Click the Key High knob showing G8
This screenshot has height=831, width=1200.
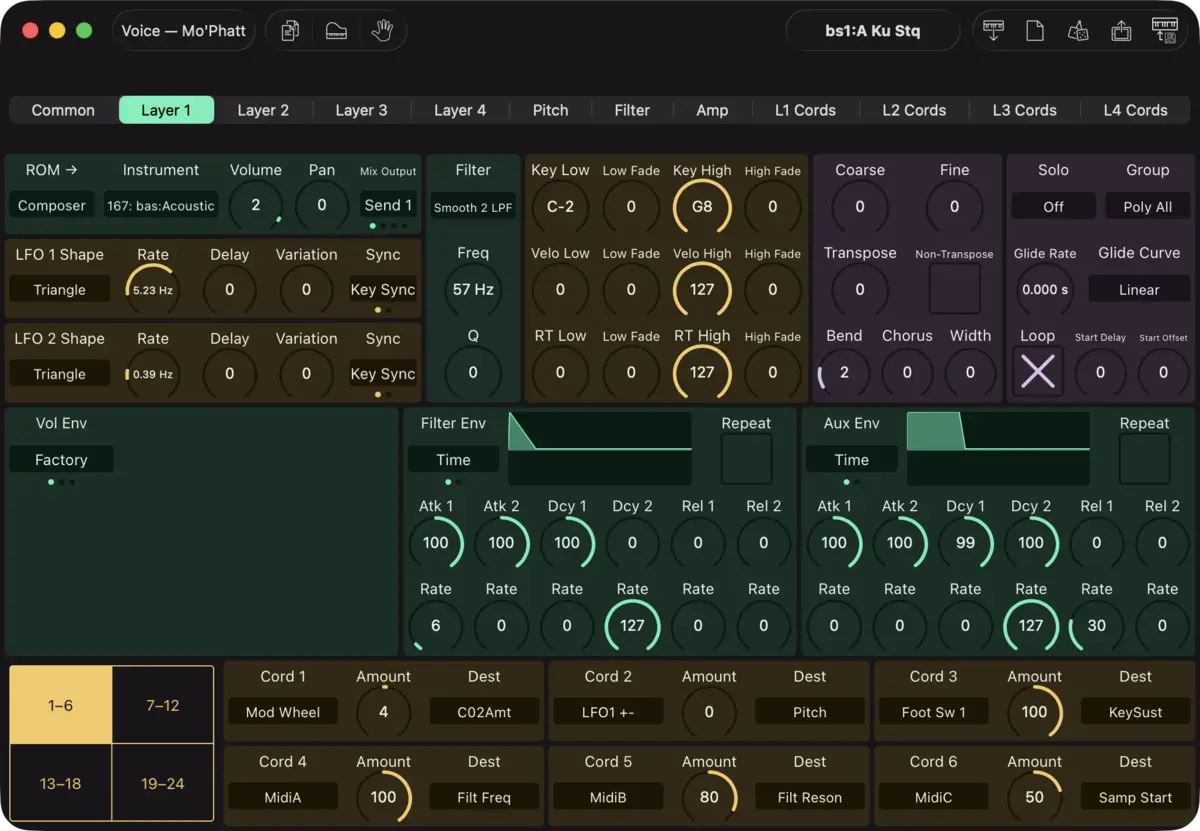point(702,207)
